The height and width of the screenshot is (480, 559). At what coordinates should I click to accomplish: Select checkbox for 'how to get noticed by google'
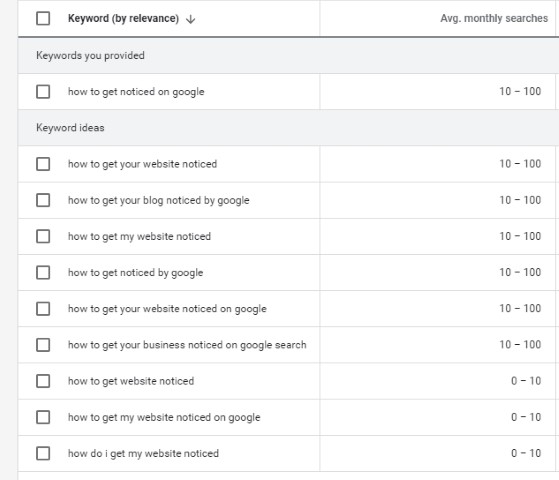[x=43, y=272]
